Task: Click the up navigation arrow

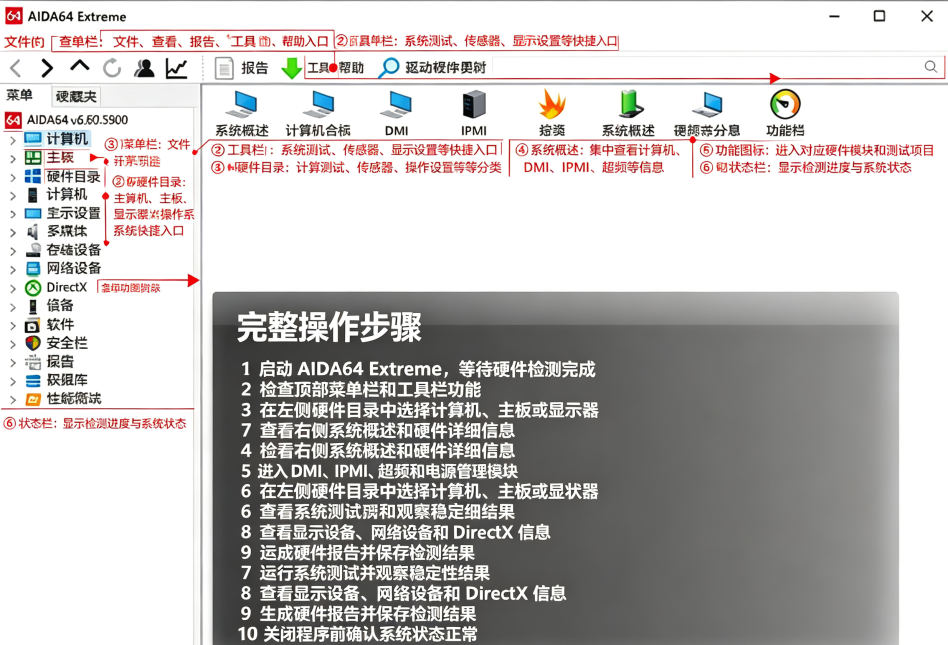Action: point(79,66)
